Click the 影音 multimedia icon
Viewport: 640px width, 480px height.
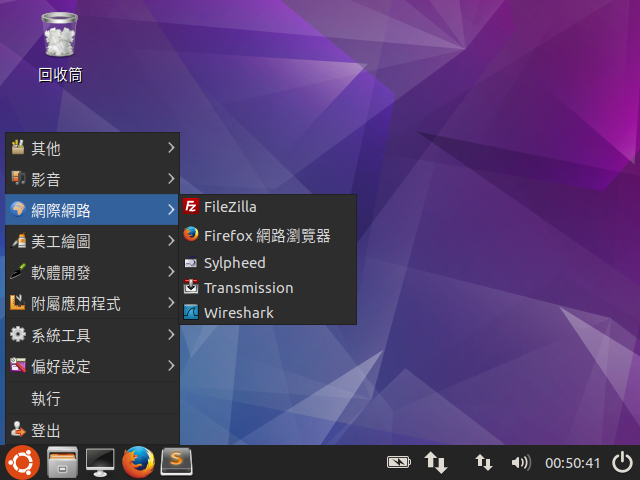tap(18, 178)
